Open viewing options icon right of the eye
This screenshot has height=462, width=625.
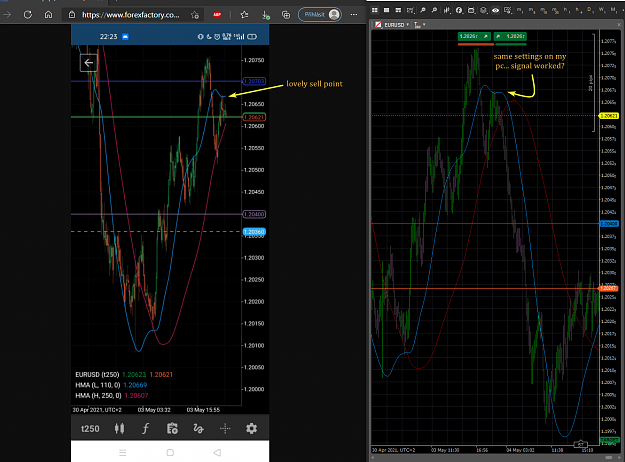click(x=507, y=10)
